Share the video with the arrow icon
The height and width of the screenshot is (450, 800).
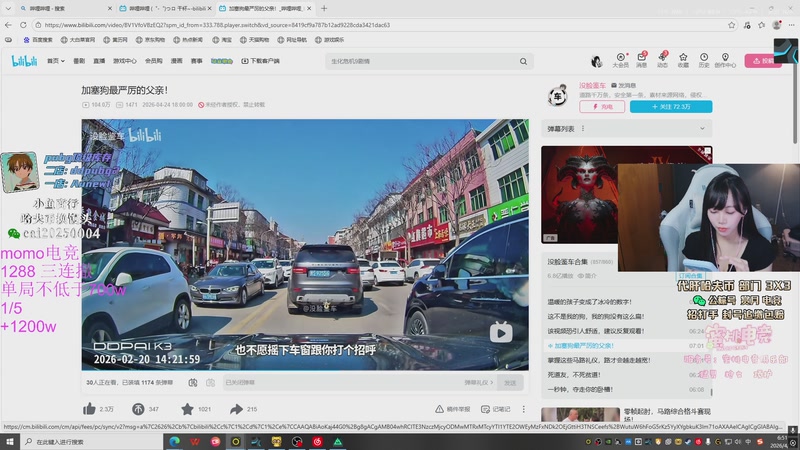(x=236, y=409)
